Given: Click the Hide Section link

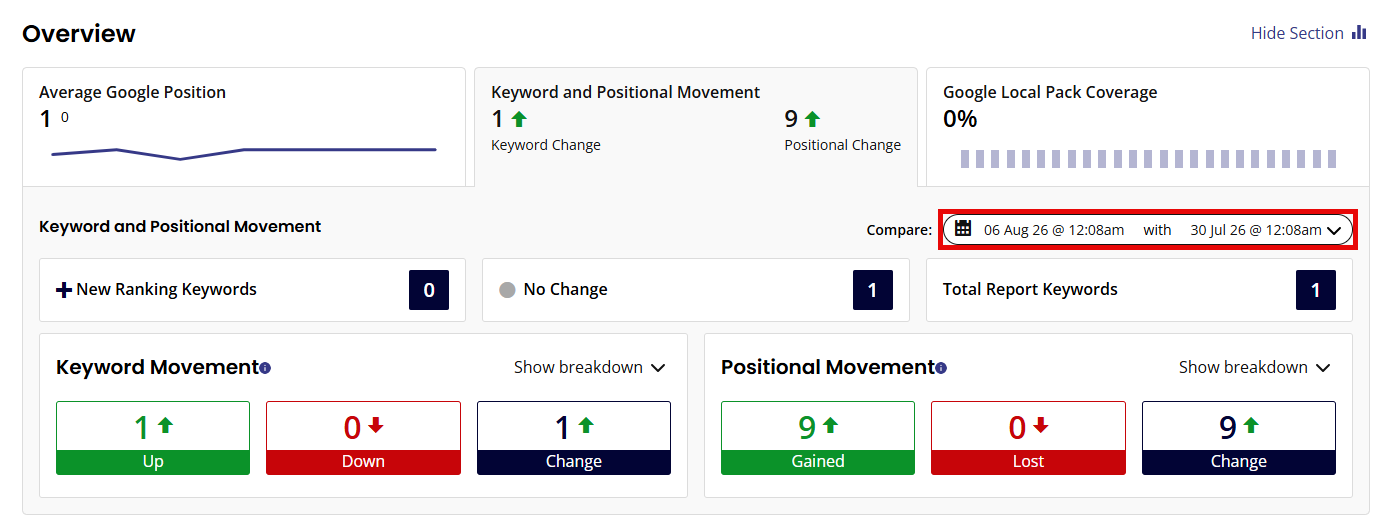Looking at the screenshot, I should point(1297,33).
